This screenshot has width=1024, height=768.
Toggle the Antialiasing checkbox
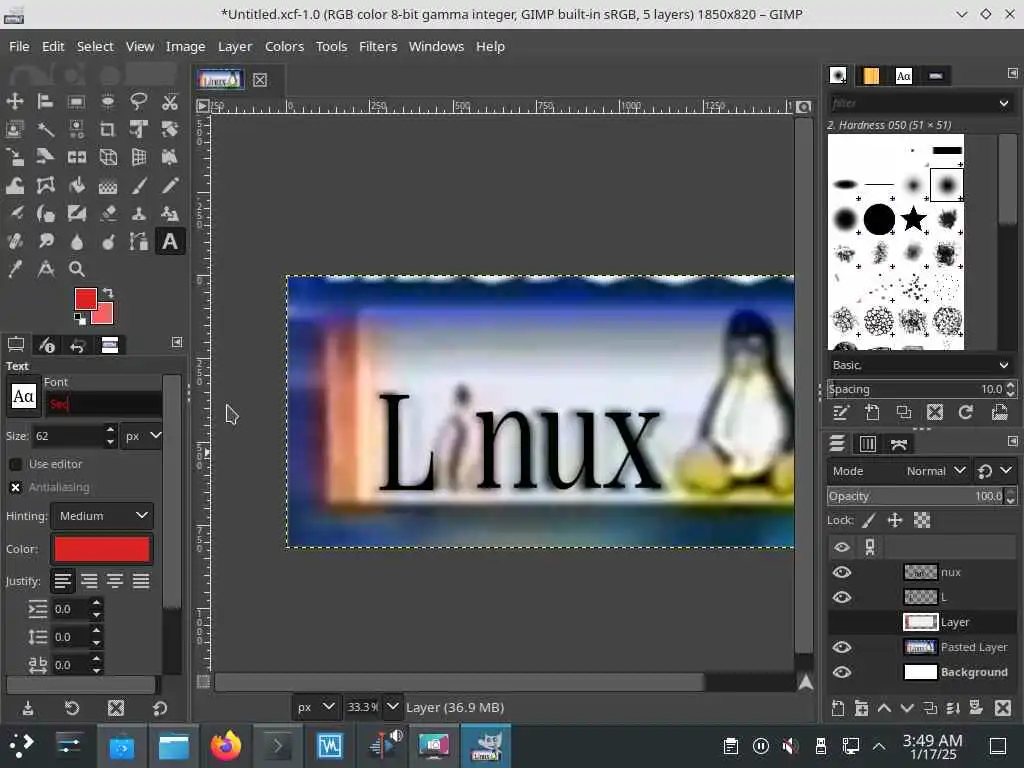coord(16,487)
